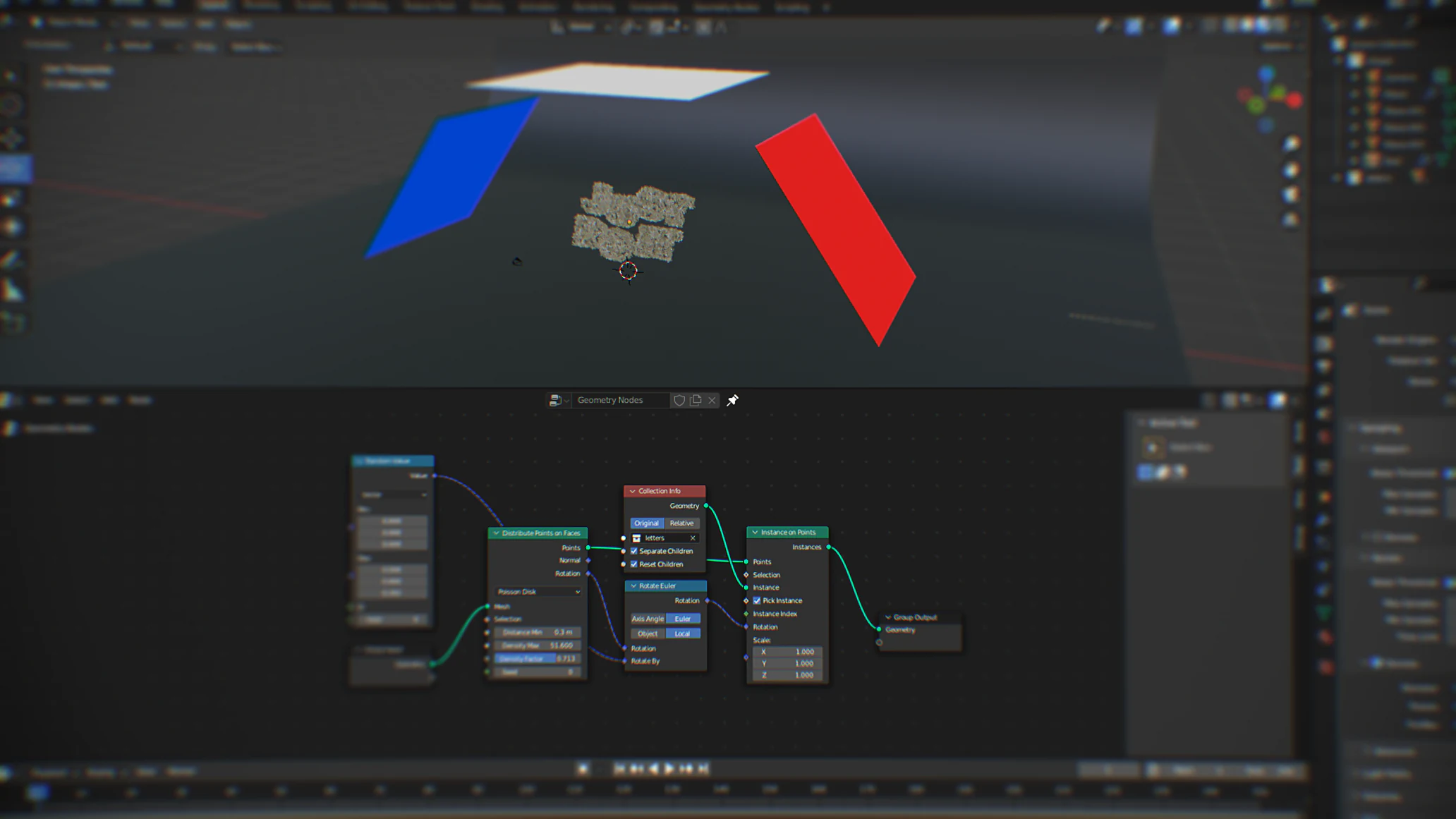
Task: Unlink the Geometry Nodes tree with X
Action: [x=712, y=400]
